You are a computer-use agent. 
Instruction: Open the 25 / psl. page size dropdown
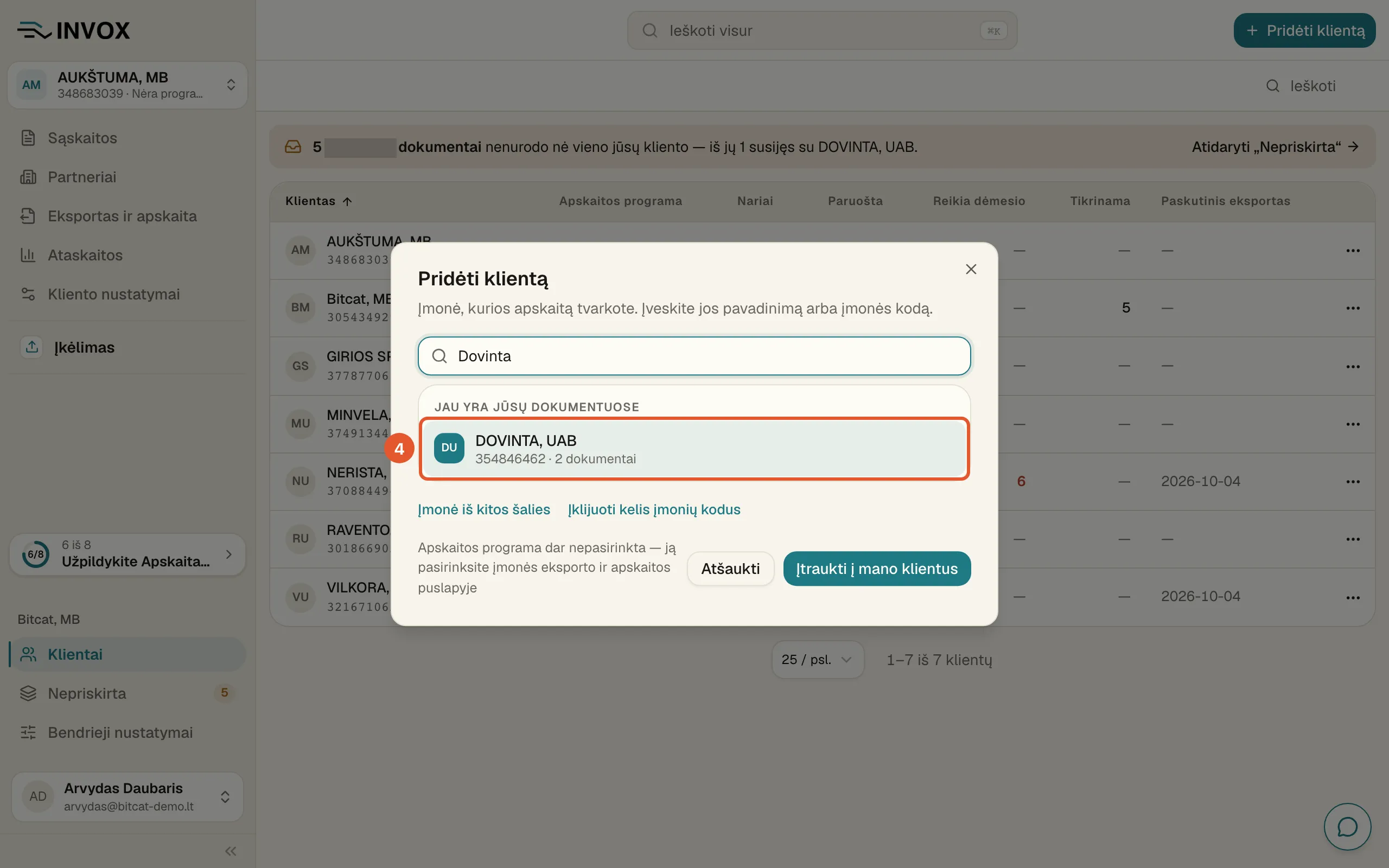pos(817,660)
